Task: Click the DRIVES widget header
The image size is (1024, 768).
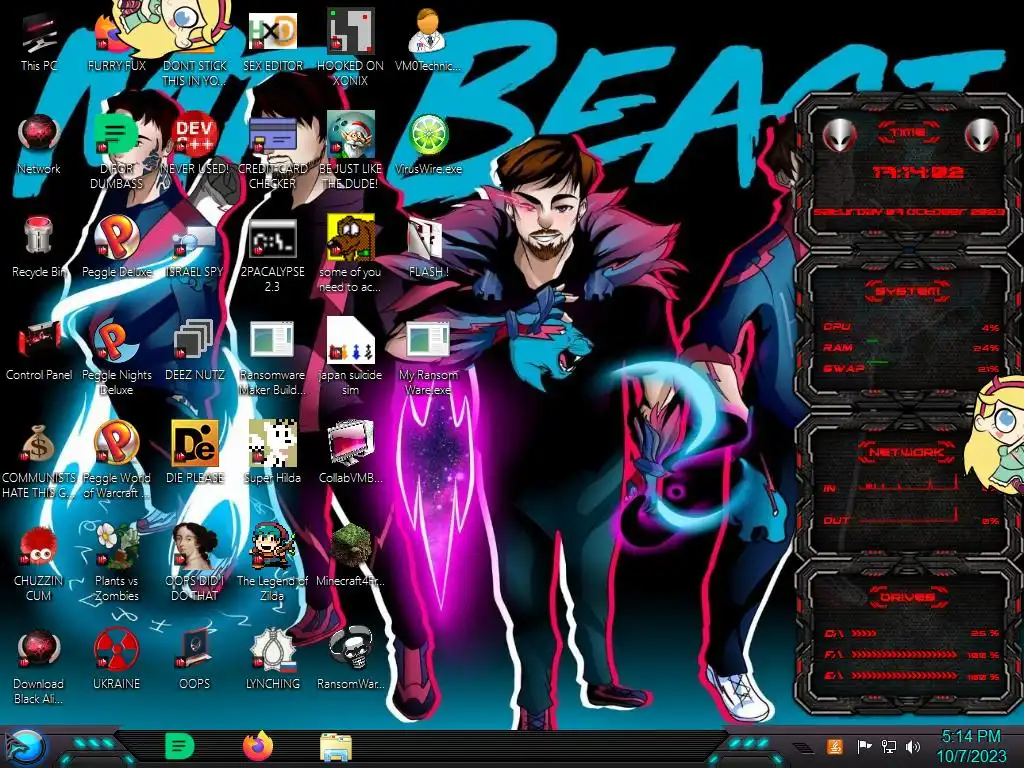Action: tap(907, 597)
